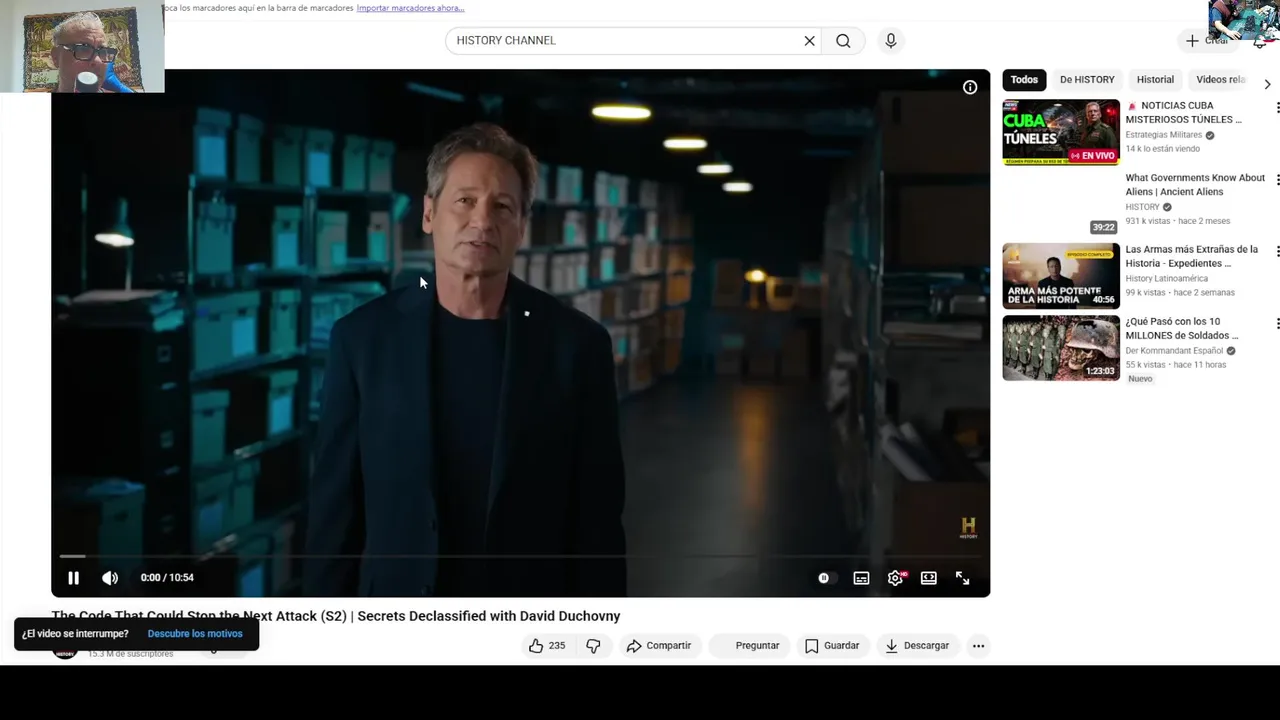The image size is (1280, 720).
Task: Enter fullscreen mode
Action: pos(962,578)
